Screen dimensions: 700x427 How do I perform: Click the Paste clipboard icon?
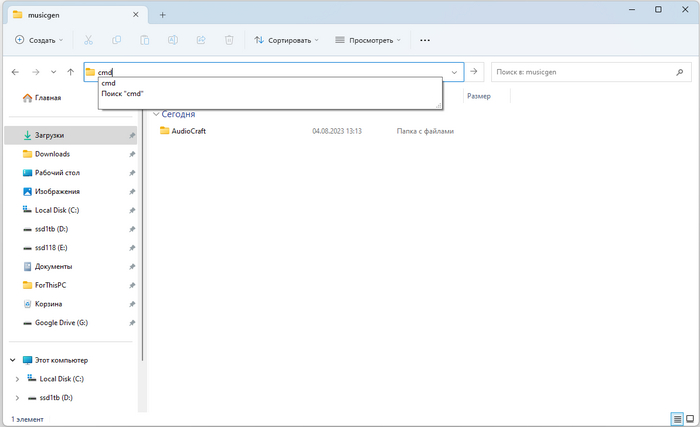tap(145, 40)
